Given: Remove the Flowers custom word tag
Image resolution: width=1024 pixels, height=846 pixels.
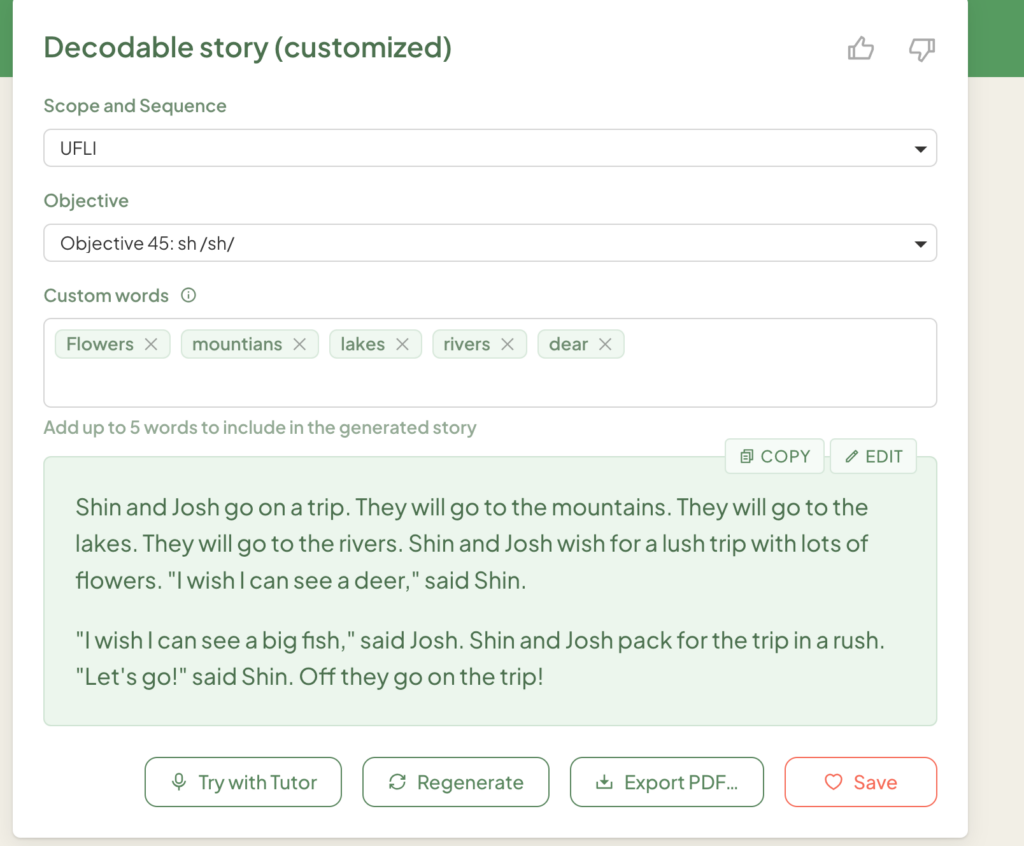Looking at the screenshot, I should pos(151,344).
